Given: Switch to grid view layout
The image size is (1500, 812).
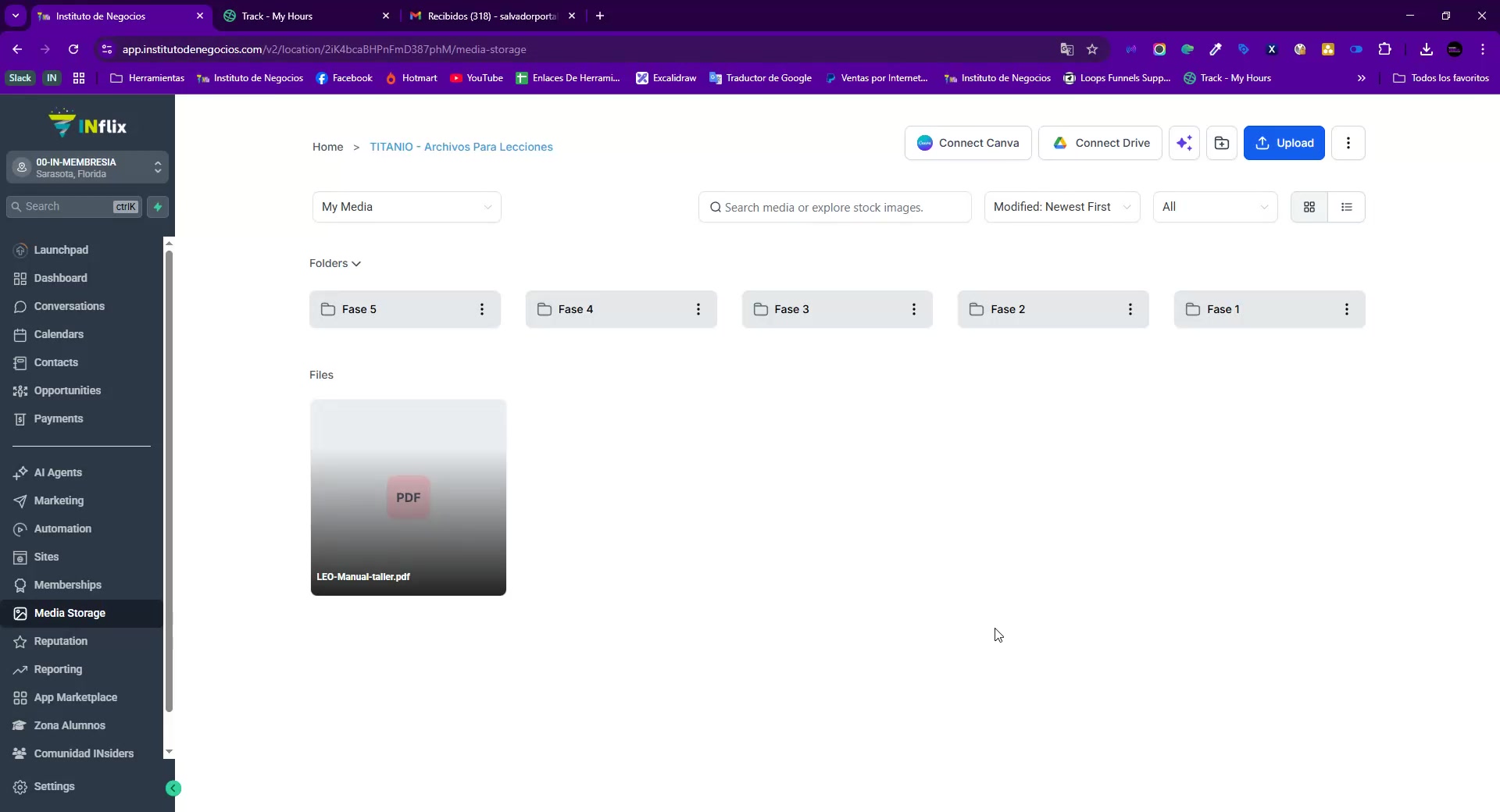Looking at the screenshot, I should [x=1309, y=207].
